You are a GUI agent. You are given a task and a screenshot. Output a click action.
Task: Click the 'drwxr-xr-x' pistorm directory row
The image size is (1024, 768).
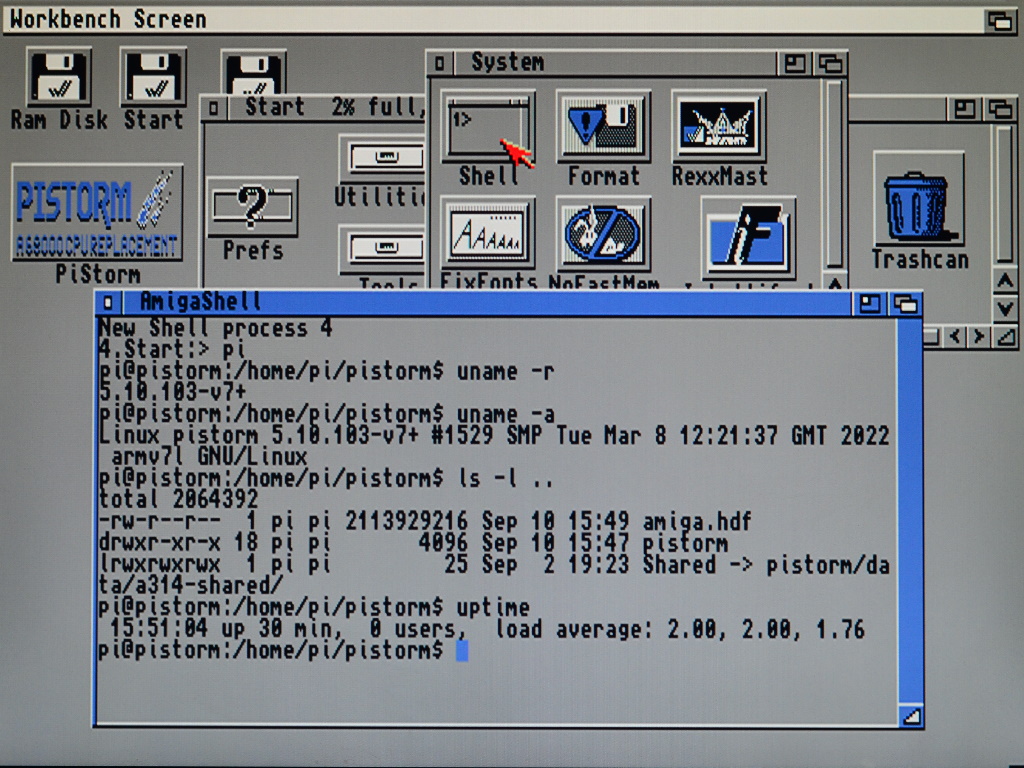pos(413,543)
